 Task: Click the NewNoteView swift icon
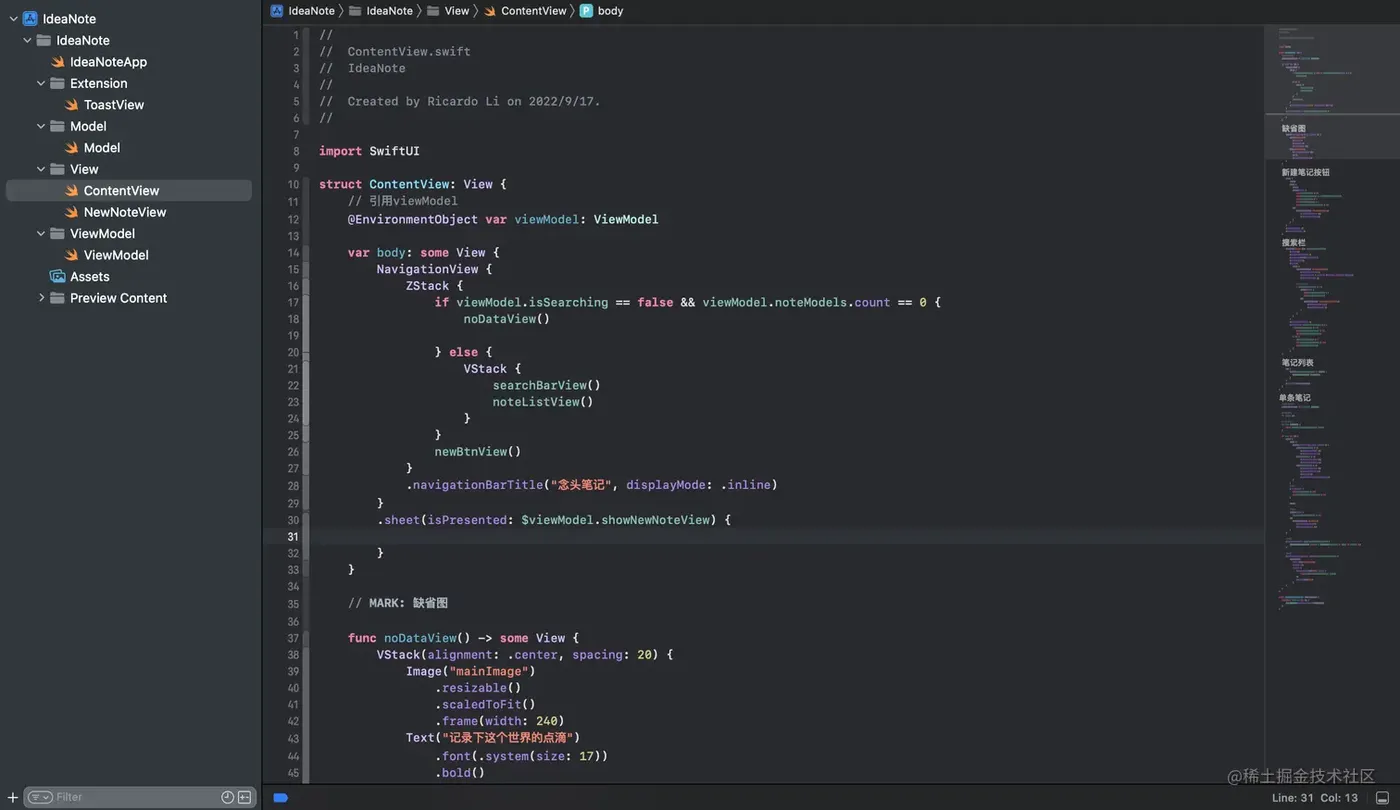tap(72, 212)
